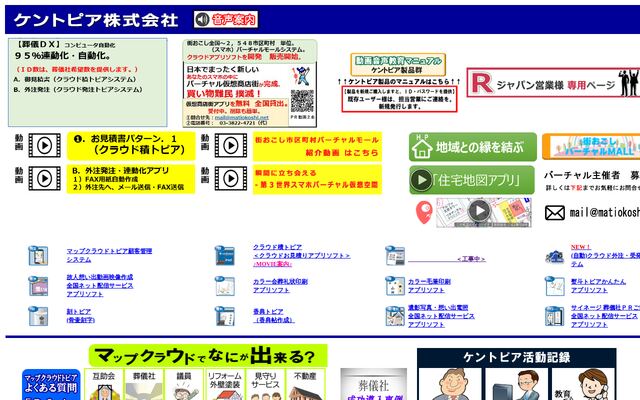The height and width of the screenshot is (400, 640).
Task: Select the 議員 tab
Action: (x=184, y=384)
